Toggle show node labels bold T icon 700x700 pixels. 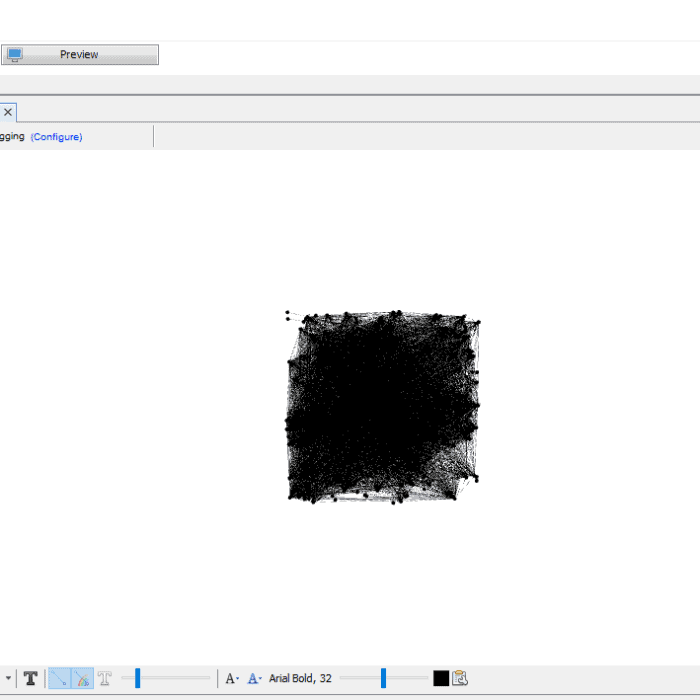pos(30,679)
